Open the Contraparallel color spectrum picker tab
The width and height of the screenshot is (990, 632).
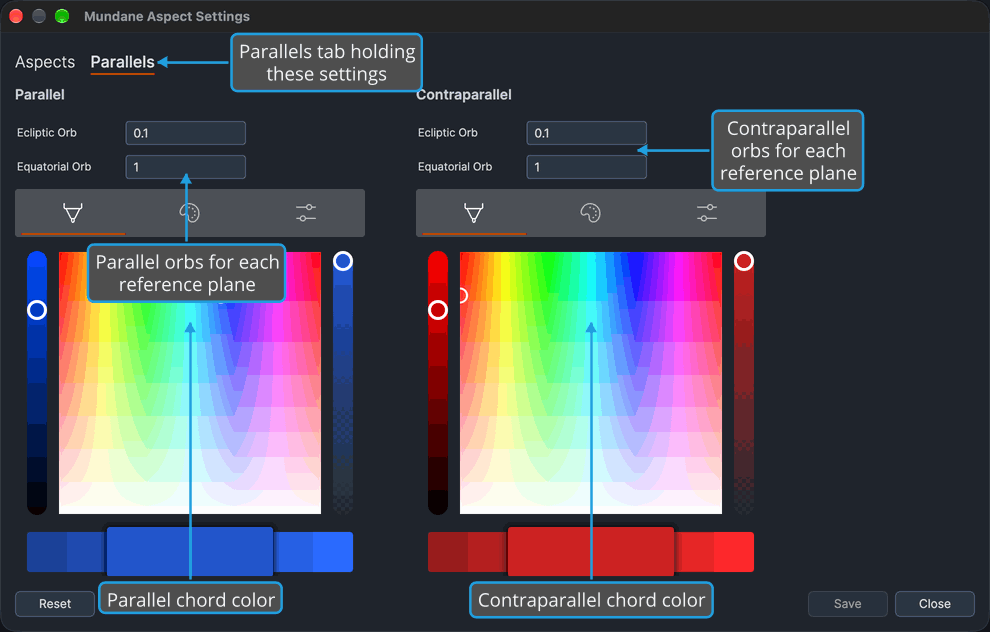coord(474,213)
